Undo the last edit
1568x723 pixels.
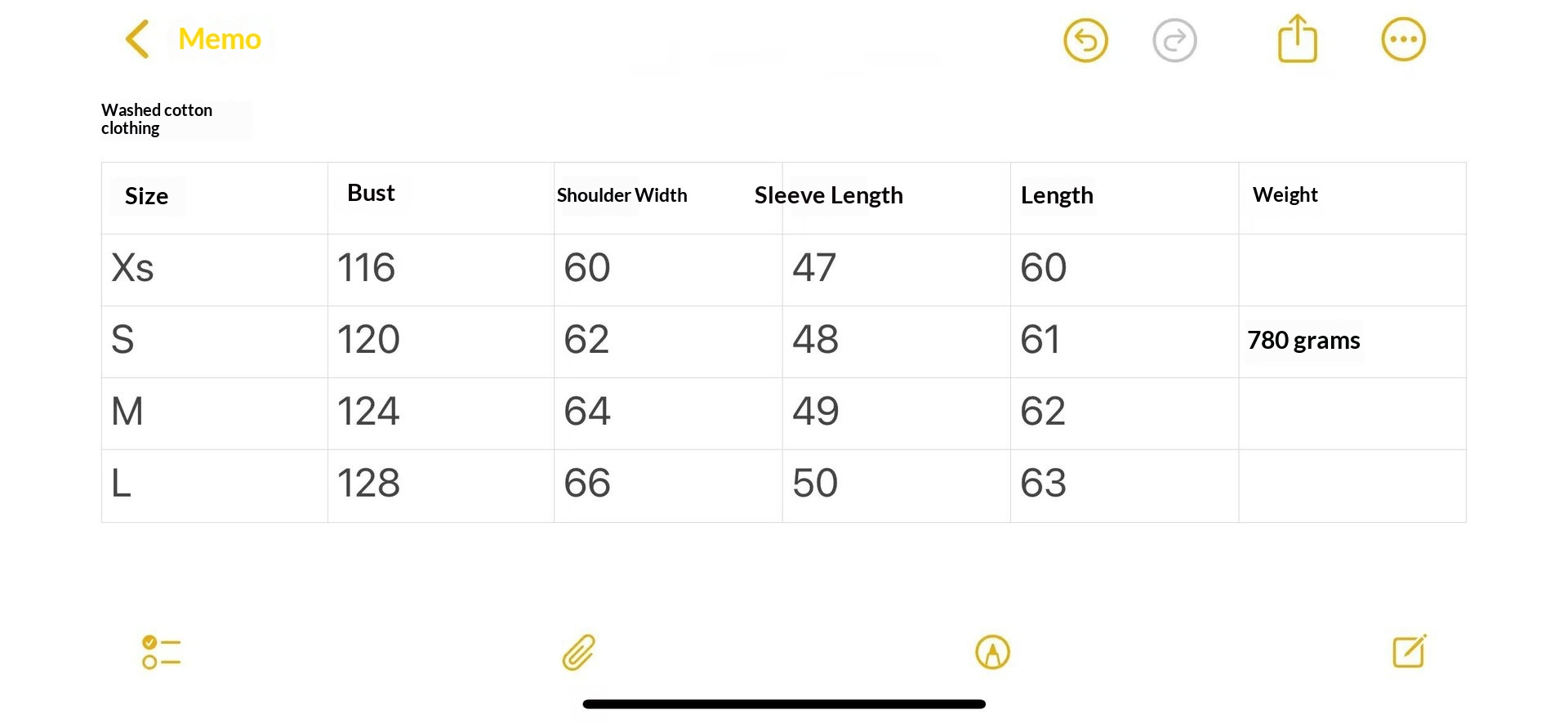[1085, 40]
